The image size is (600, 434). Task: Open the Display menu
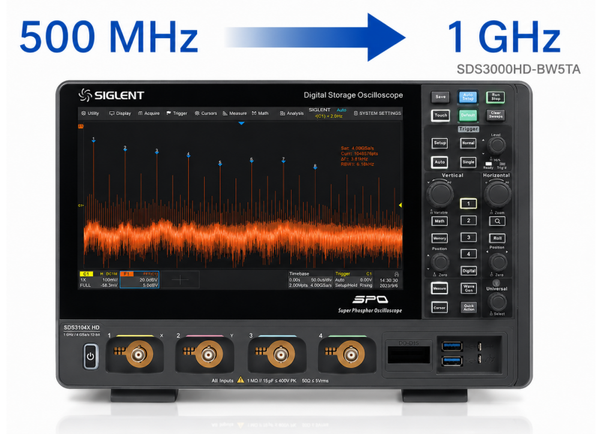(x=120, y=113)
